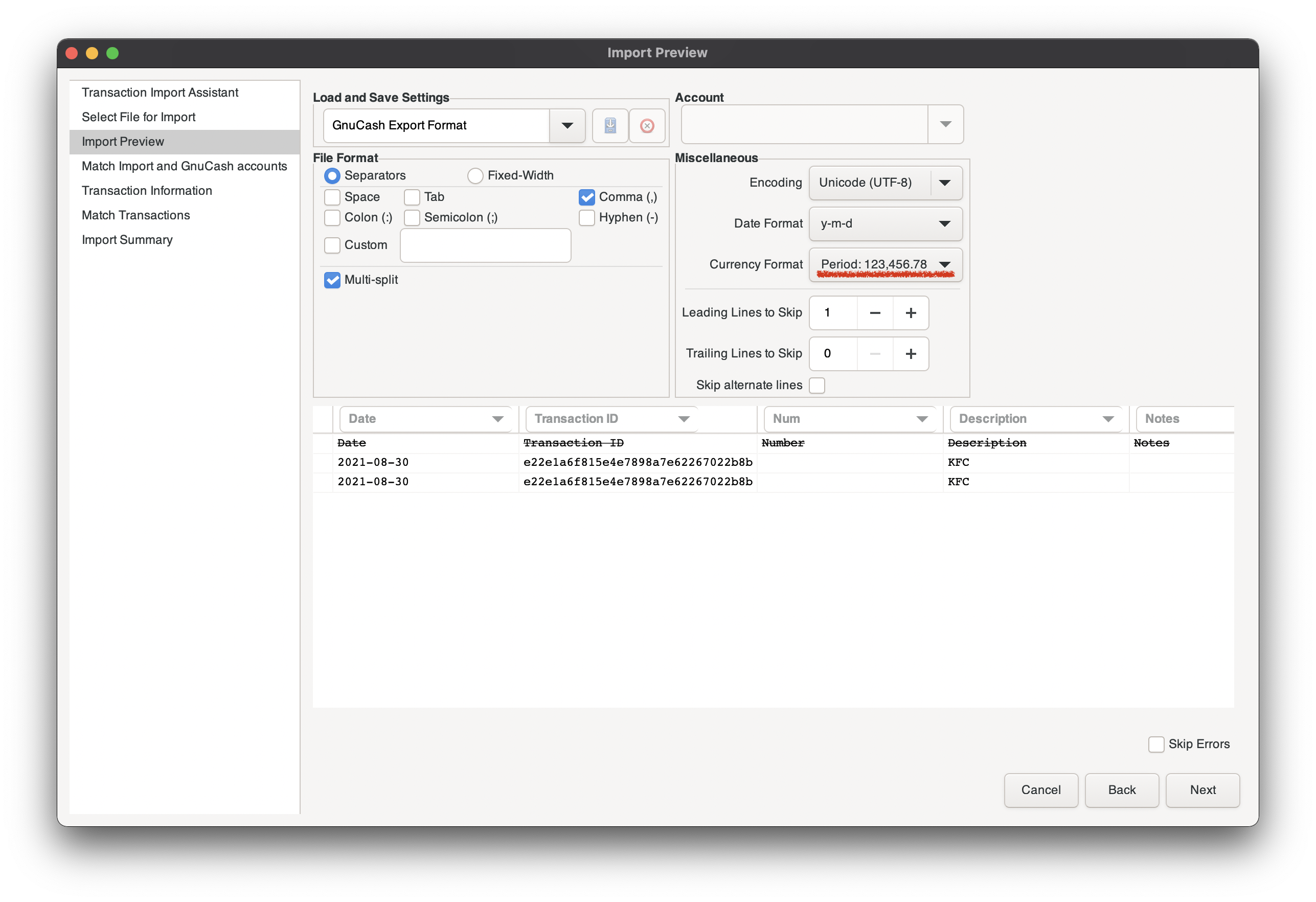Click the Custom separator text field

click(485, 245)
